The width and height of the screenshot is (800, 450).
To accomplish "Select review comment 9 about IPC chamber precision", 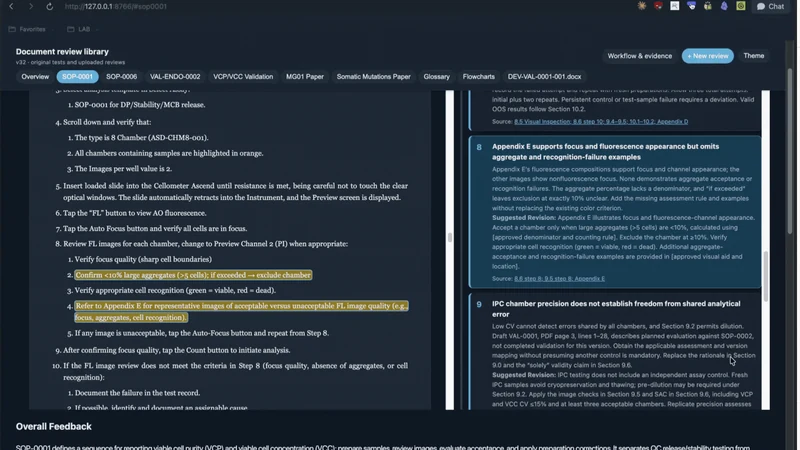I will coord(615,352).
